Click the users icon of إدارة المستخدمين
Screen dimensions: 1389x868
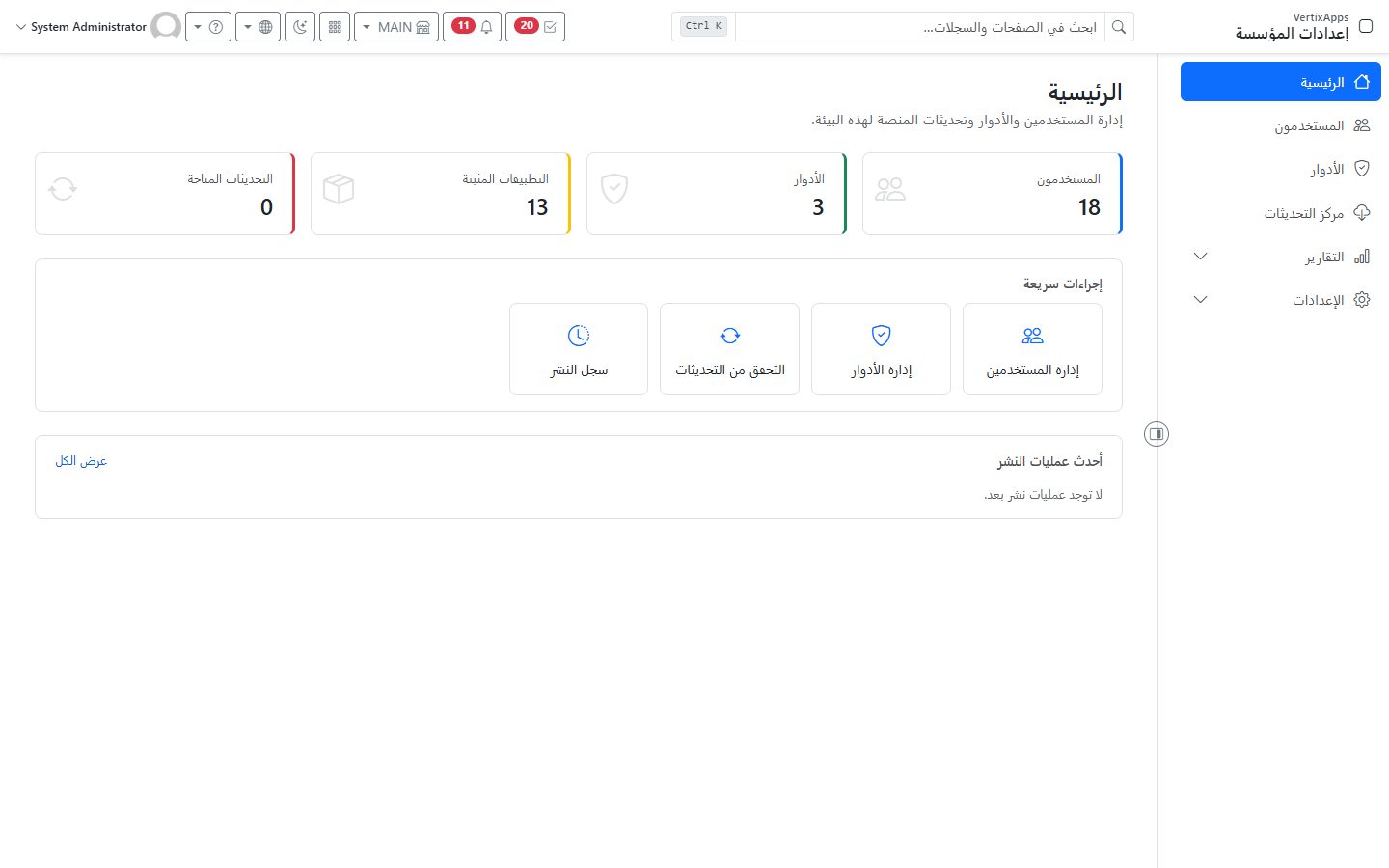pos(1032,336)
